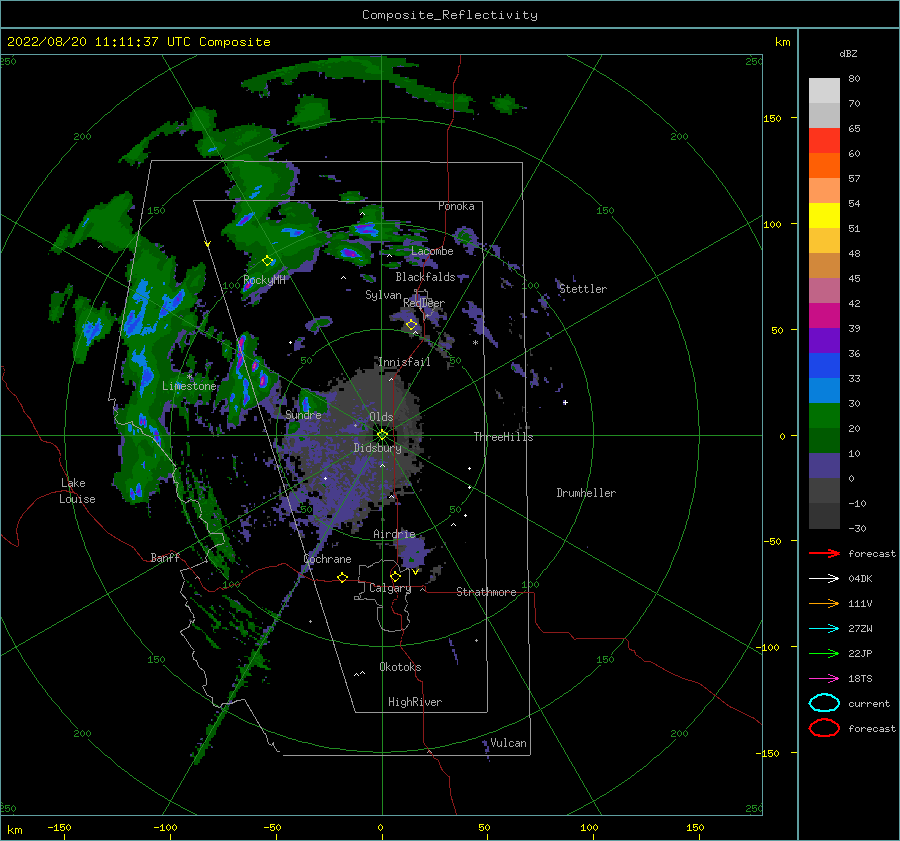Click the Limestone label
Image resolution: width=900 pixels, height=841 pixels.
(189, 386)
